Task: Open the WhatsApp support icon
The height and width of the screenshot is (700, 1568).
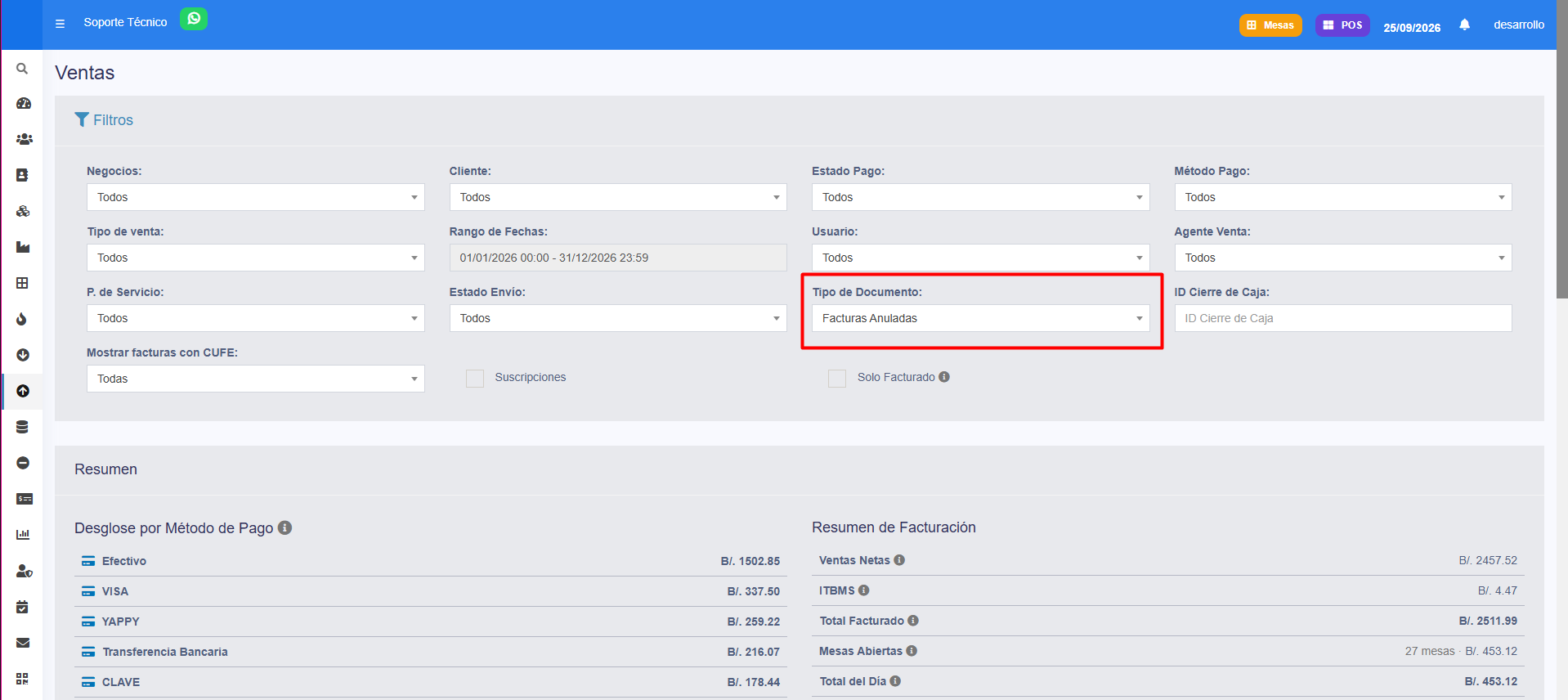Action: (194, 19)
